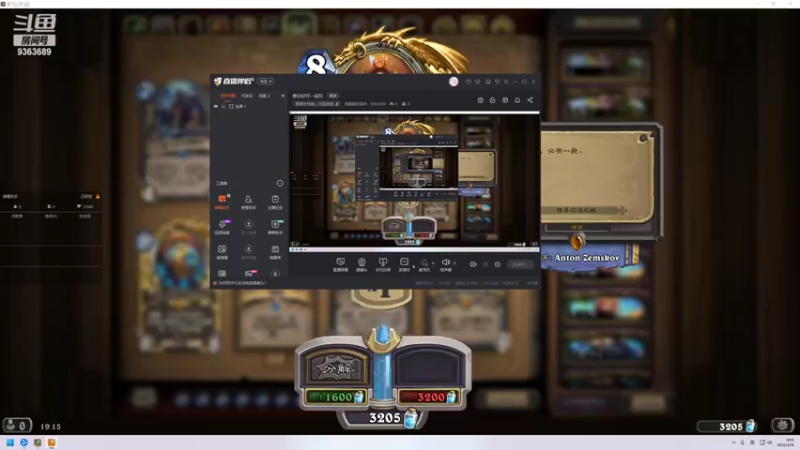Image resolution: width=800 pixels, height=450 pixels.
Task: Open the checkmark clipboard task tool
Action: pos(275,201)
